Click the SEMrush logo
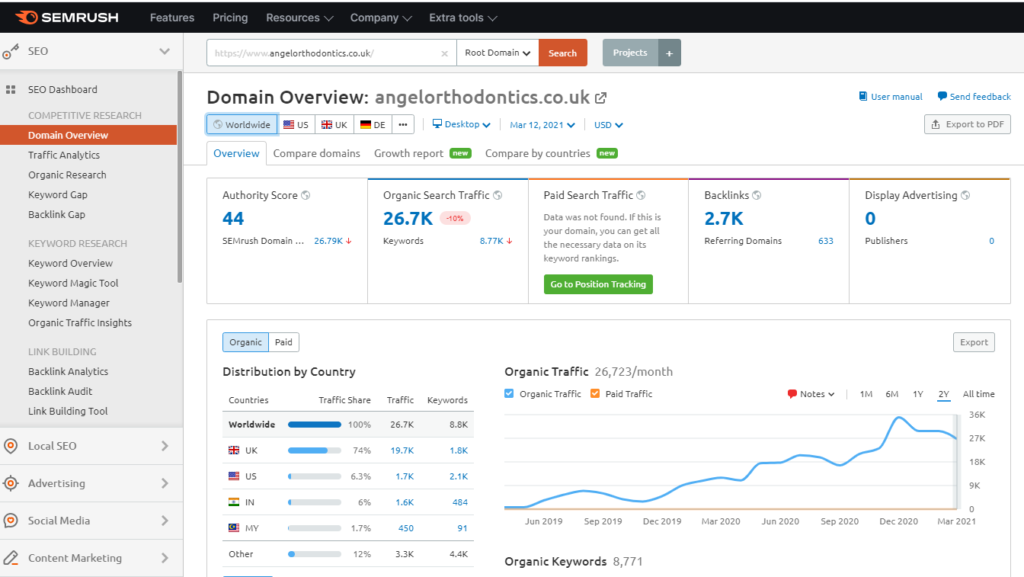Screen dimensions: 1024x577 (67, 18)
